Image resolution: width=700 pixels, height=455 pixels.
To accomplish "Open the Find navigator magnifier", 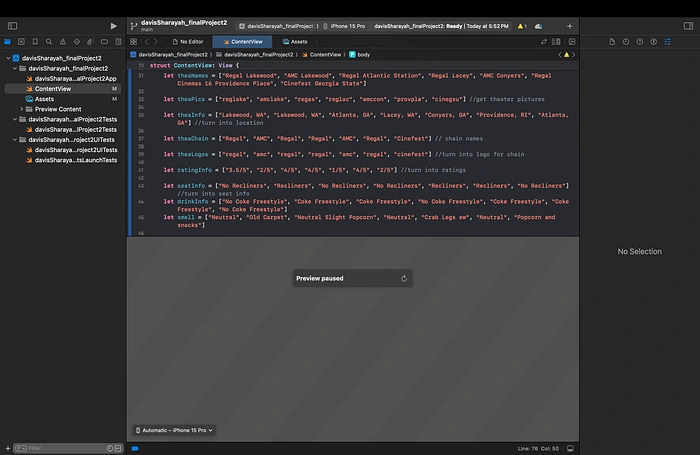I will coord(49,42).
